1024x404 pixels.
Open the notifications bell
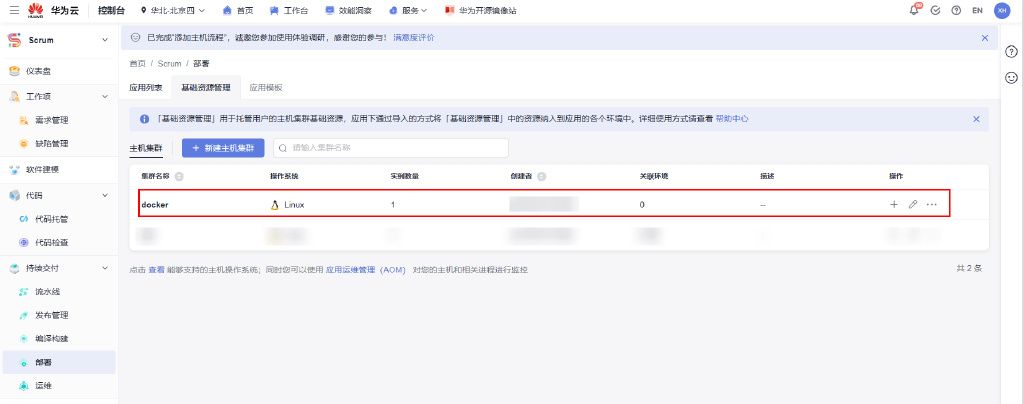914,10
